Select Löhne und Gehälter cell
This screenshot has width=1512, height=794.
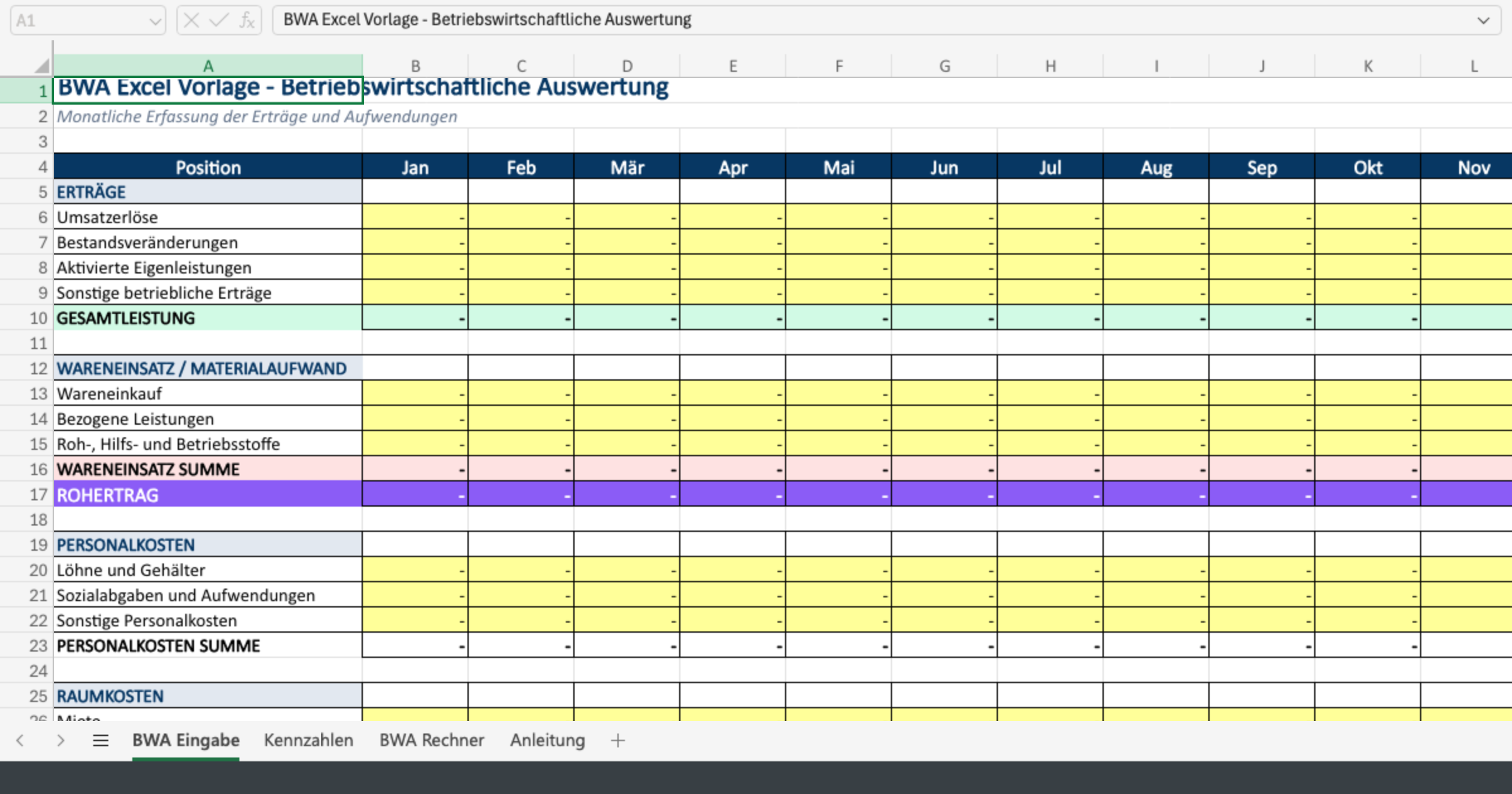[208, 570]
